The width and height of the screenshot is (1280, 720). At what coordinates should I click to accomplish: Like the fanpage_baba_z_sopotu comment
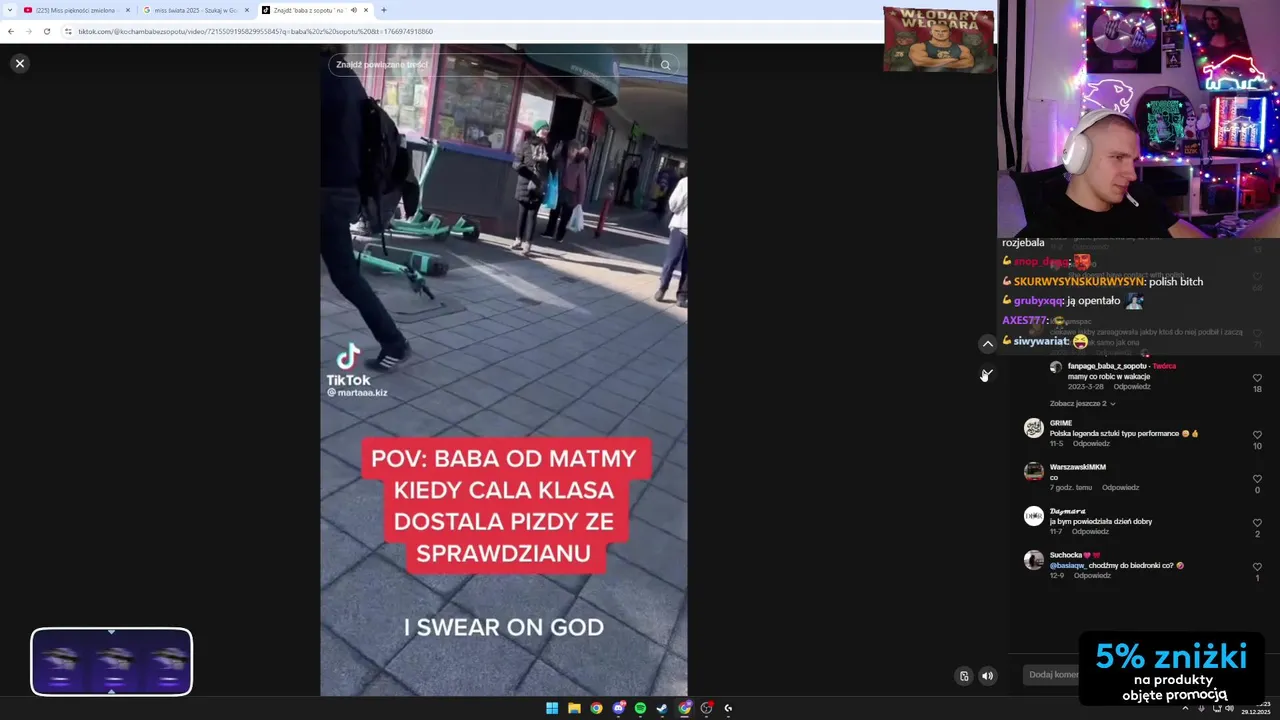pos(1257,378)
